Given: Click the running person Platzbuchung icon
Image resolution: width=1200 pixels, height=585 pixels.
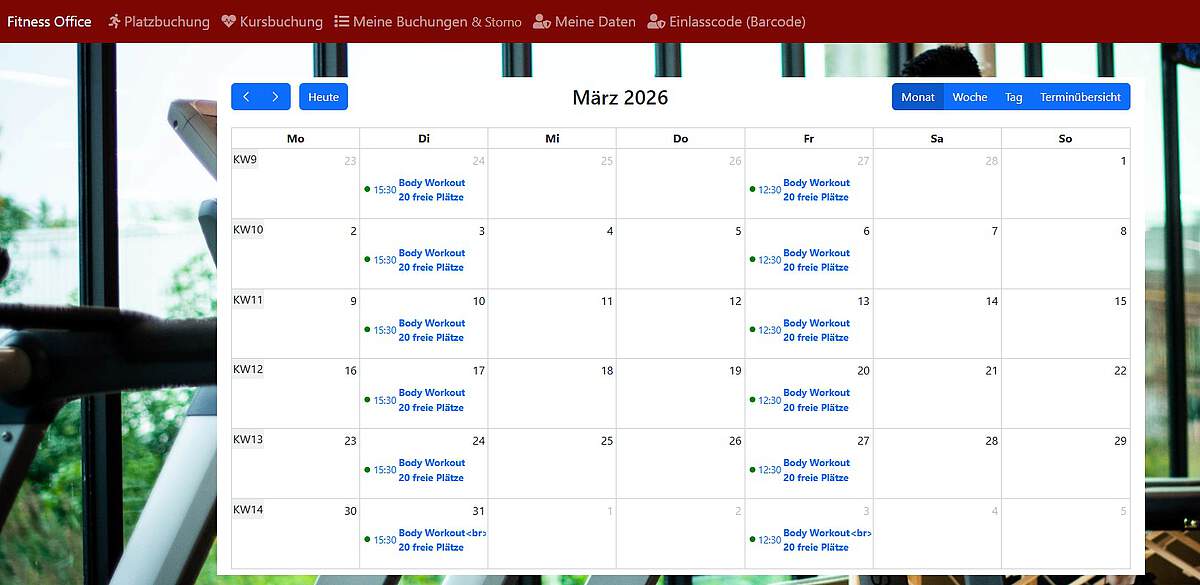Looking at the screenshot, I should tap(114, 21).
